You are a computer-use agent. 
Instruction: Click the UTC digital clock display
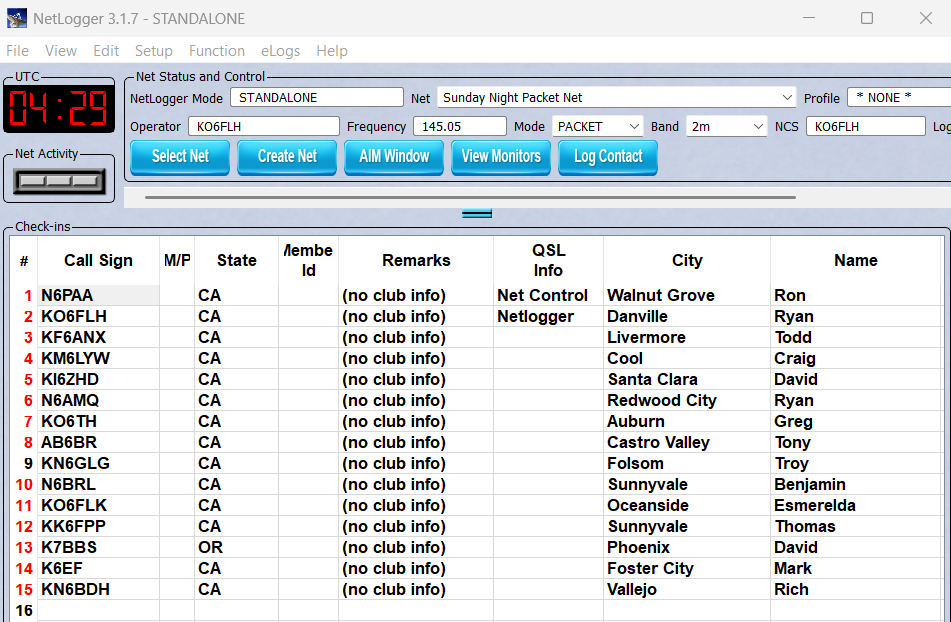(x=59, y=108)
